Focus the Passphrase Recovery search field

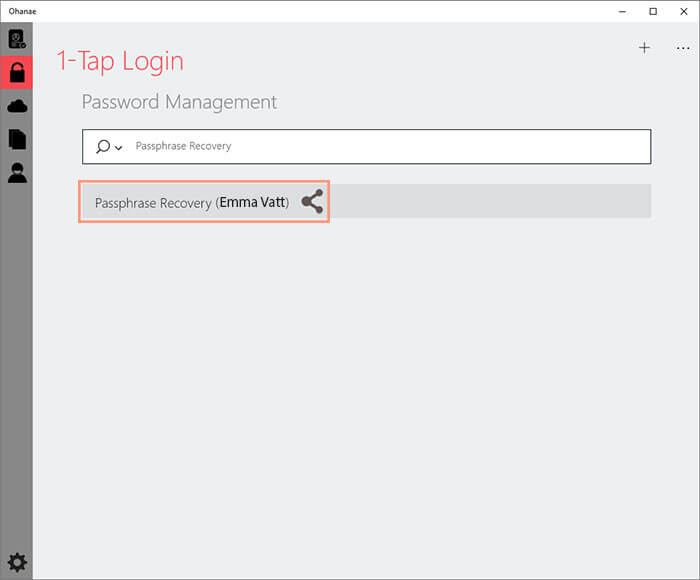(x=367, y=146)
